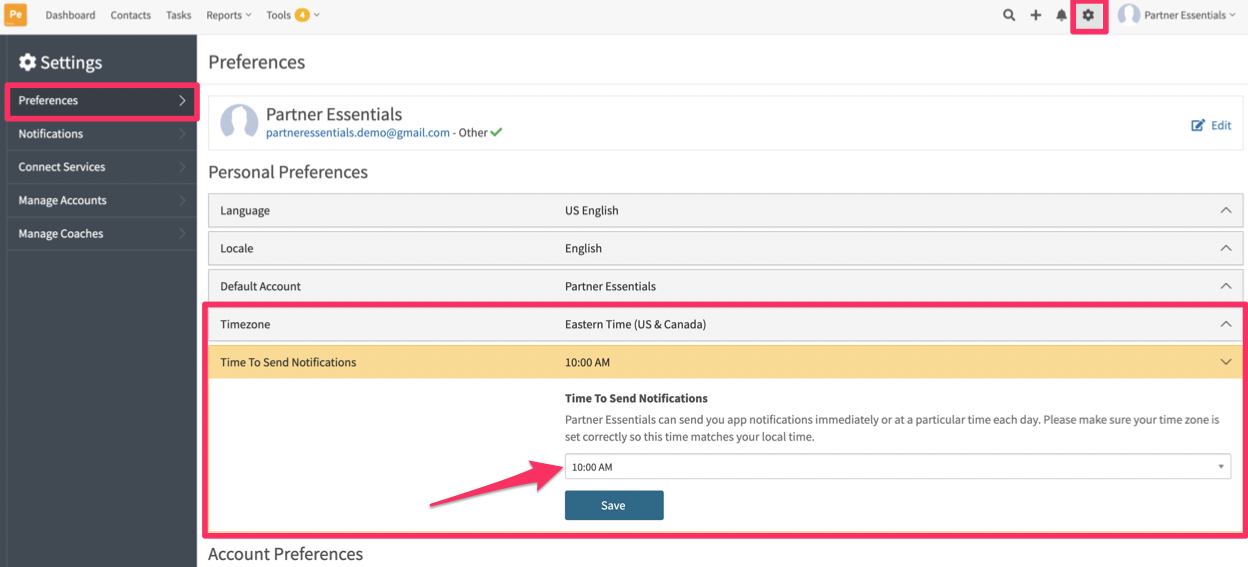The image size is (1248, 567).
Task: Click the Save button
Action: pos(614,505)
